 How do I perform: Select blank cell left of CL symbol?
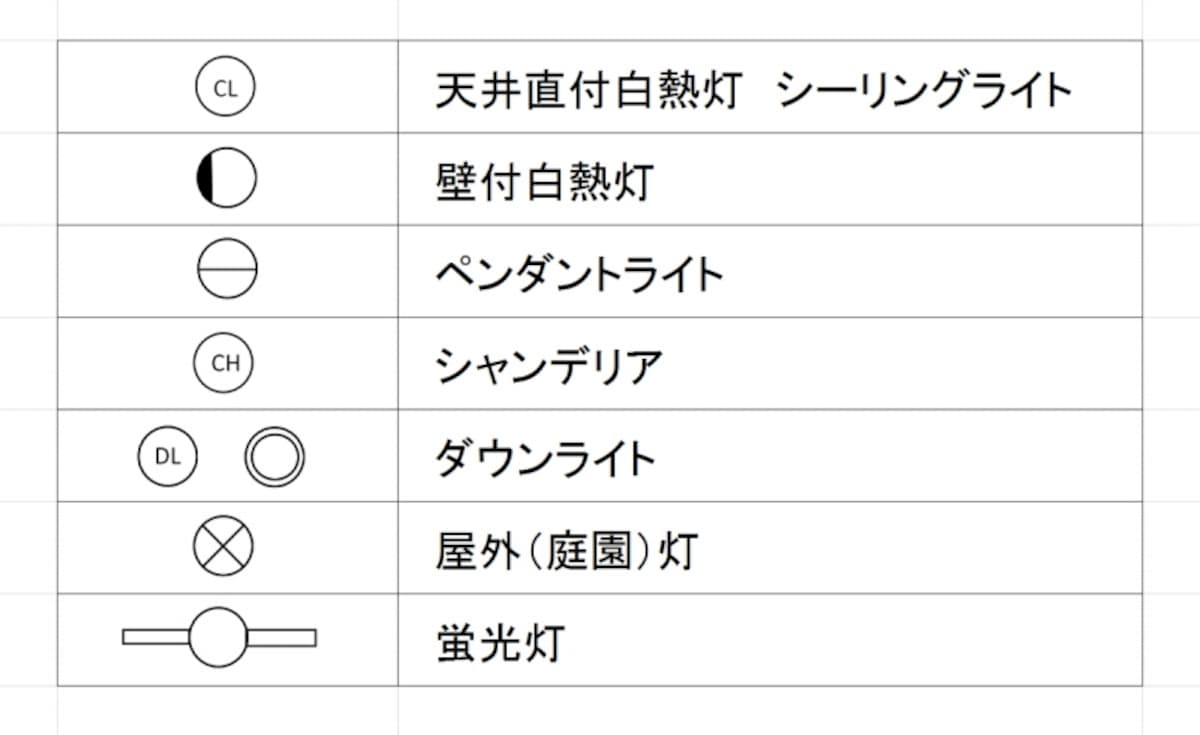coord(28,87)
